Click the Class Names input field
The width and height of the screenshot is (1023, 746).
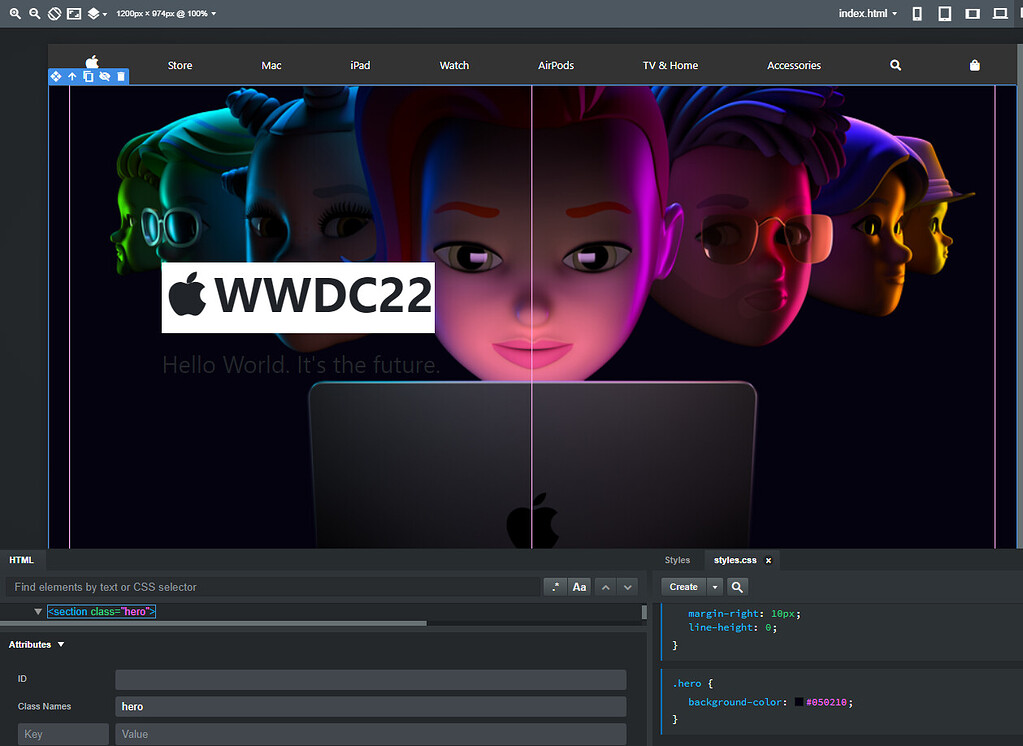(x=370, y=706)
